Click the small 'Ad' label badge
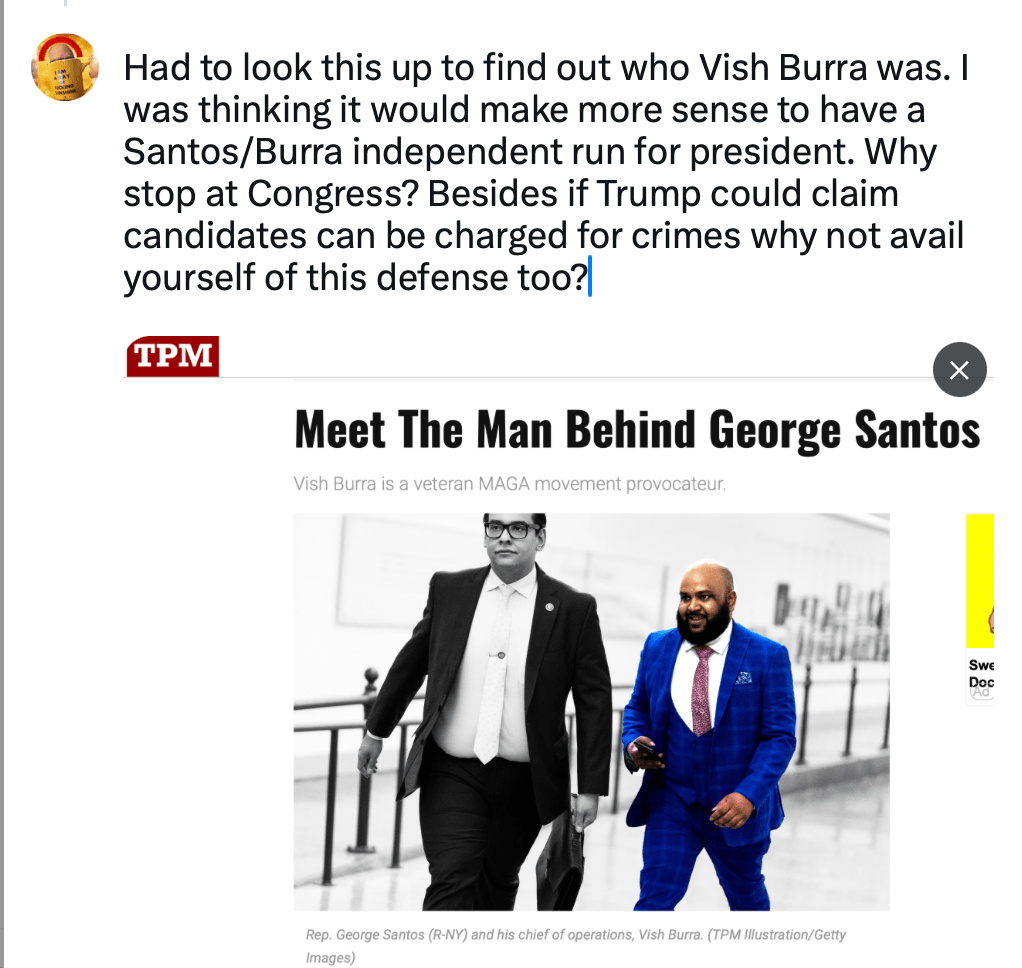 980,692
